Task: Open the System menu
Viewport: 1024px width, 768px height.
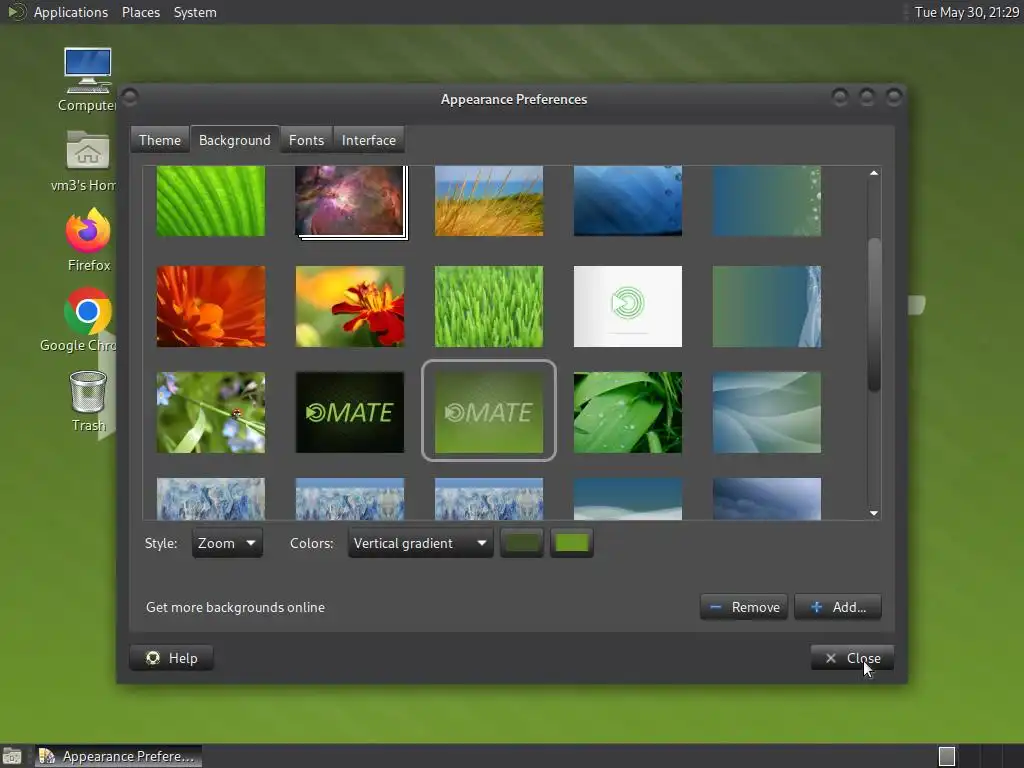Action: 195,12
